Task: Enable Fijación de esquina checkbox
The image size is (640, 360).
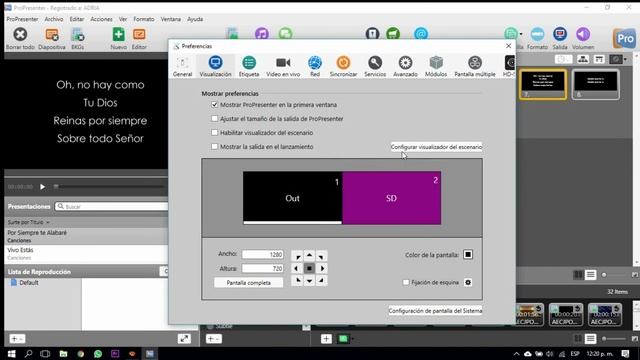Action: coord(406,282)
